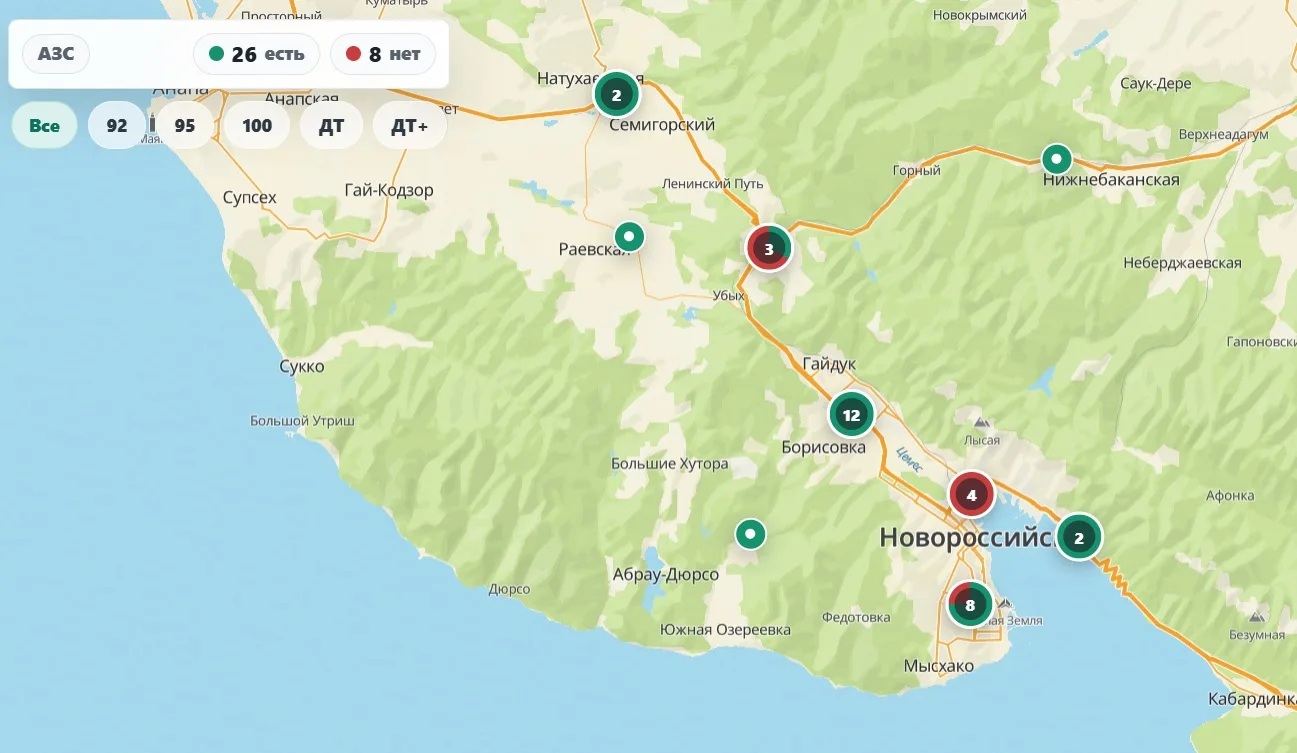Toggle the 100 fuel filter

257,126
